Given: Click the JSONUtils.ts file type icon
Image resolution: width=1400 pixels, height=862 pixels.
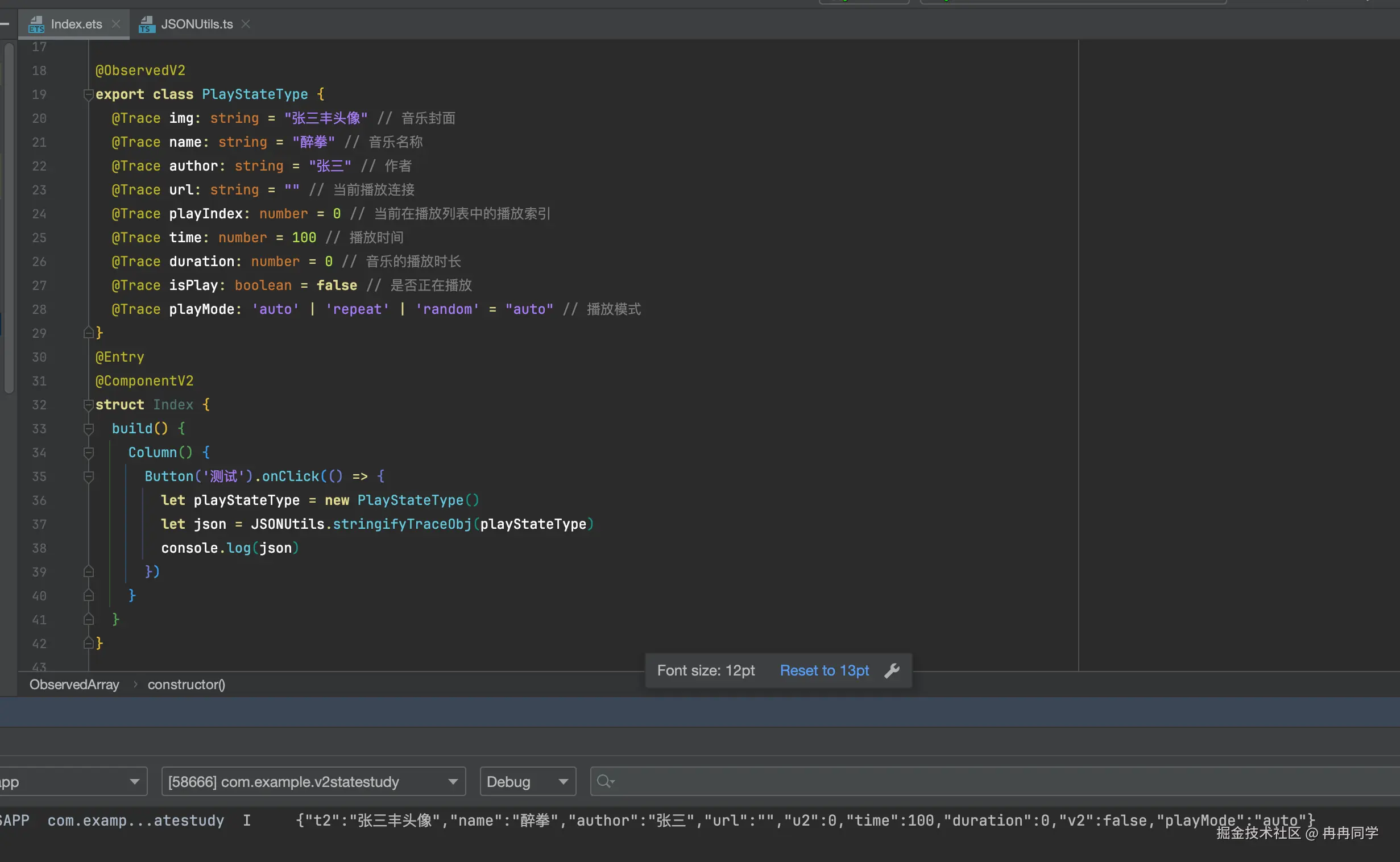Looking at the screenshot, I should point(147,24).
